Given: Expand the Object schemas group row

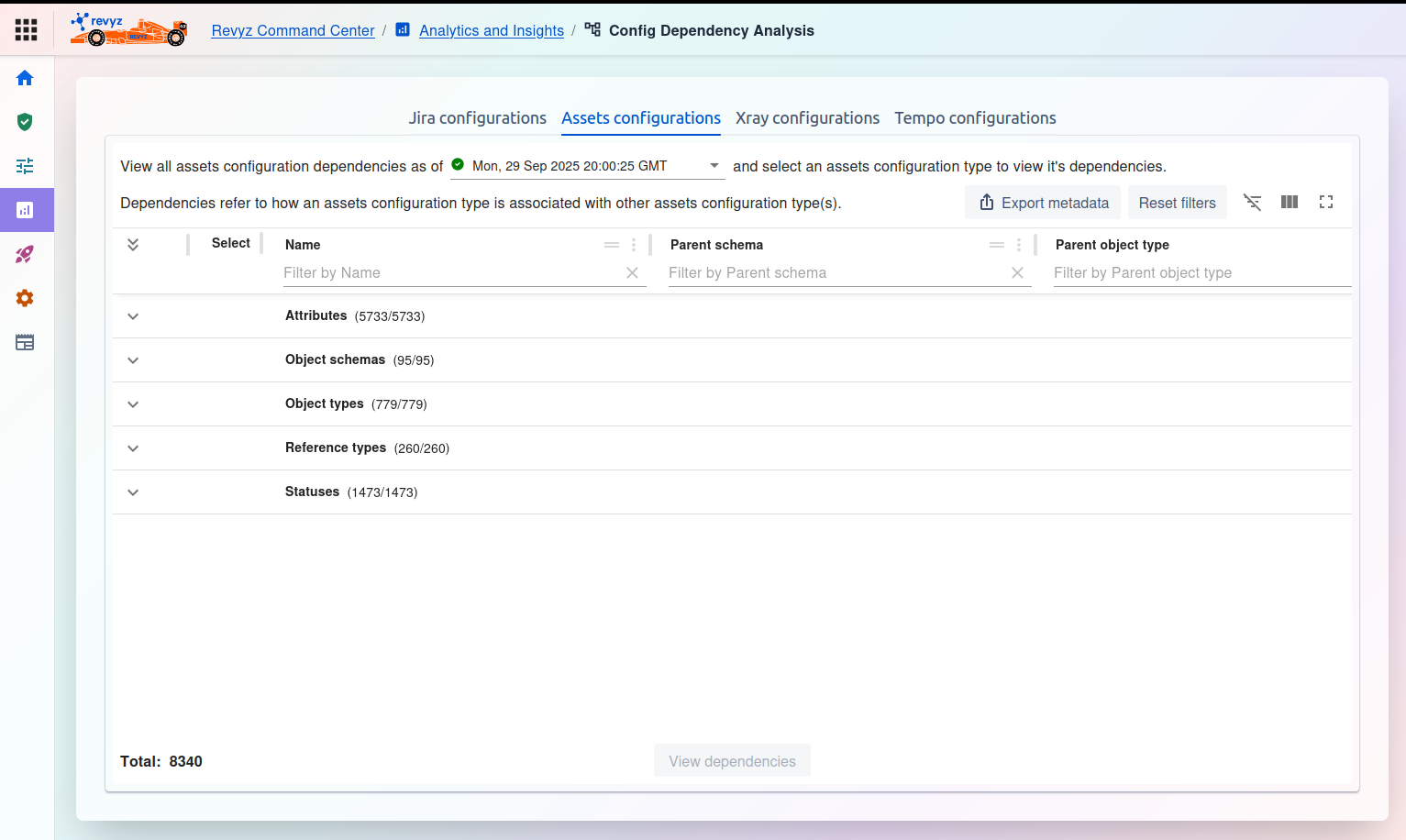Looking at the screenshot, I should (x=133, y=360).
